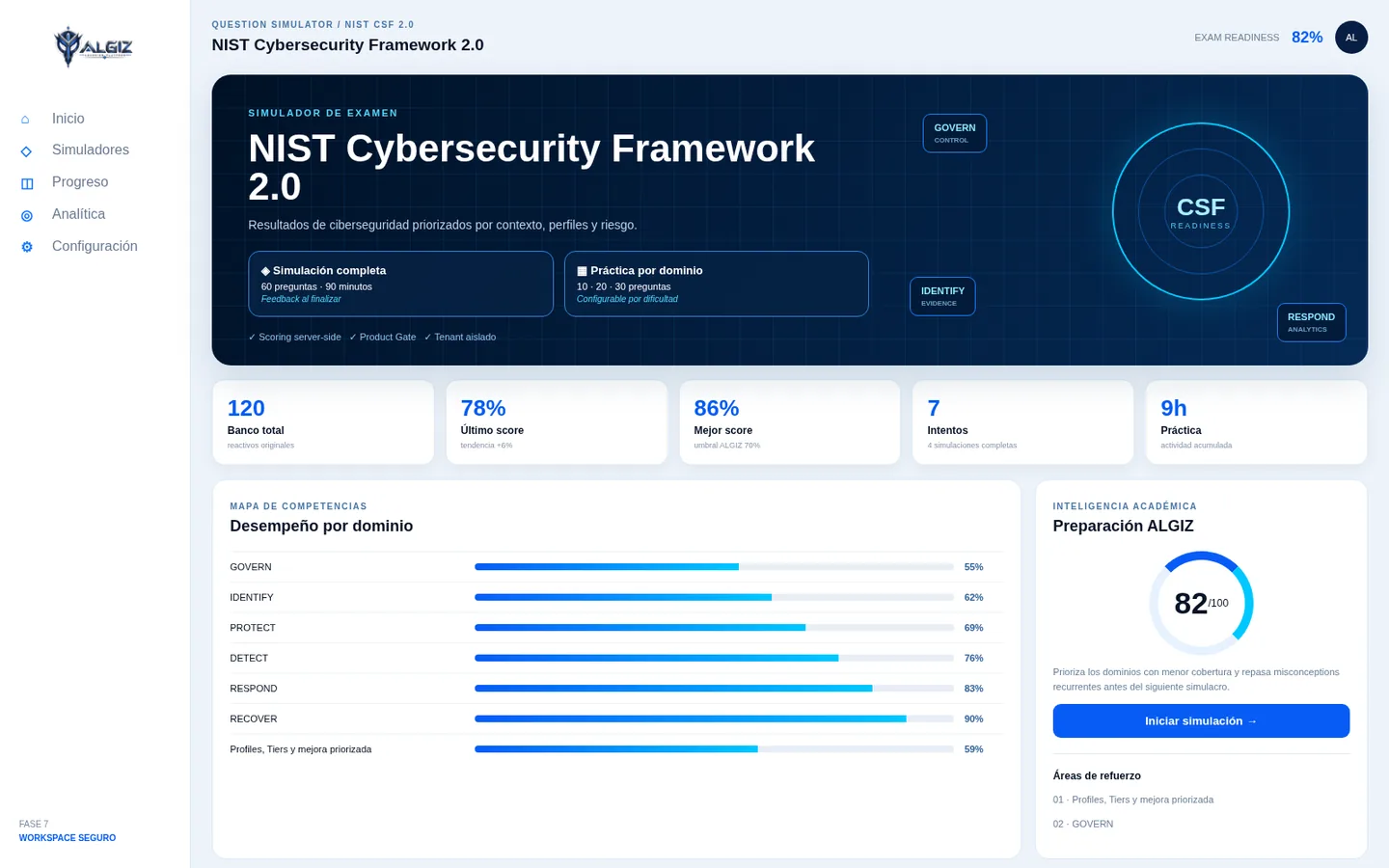Click the GOVERN Control badge
The height and width of the screenshot is (868, 1389).
954,133
